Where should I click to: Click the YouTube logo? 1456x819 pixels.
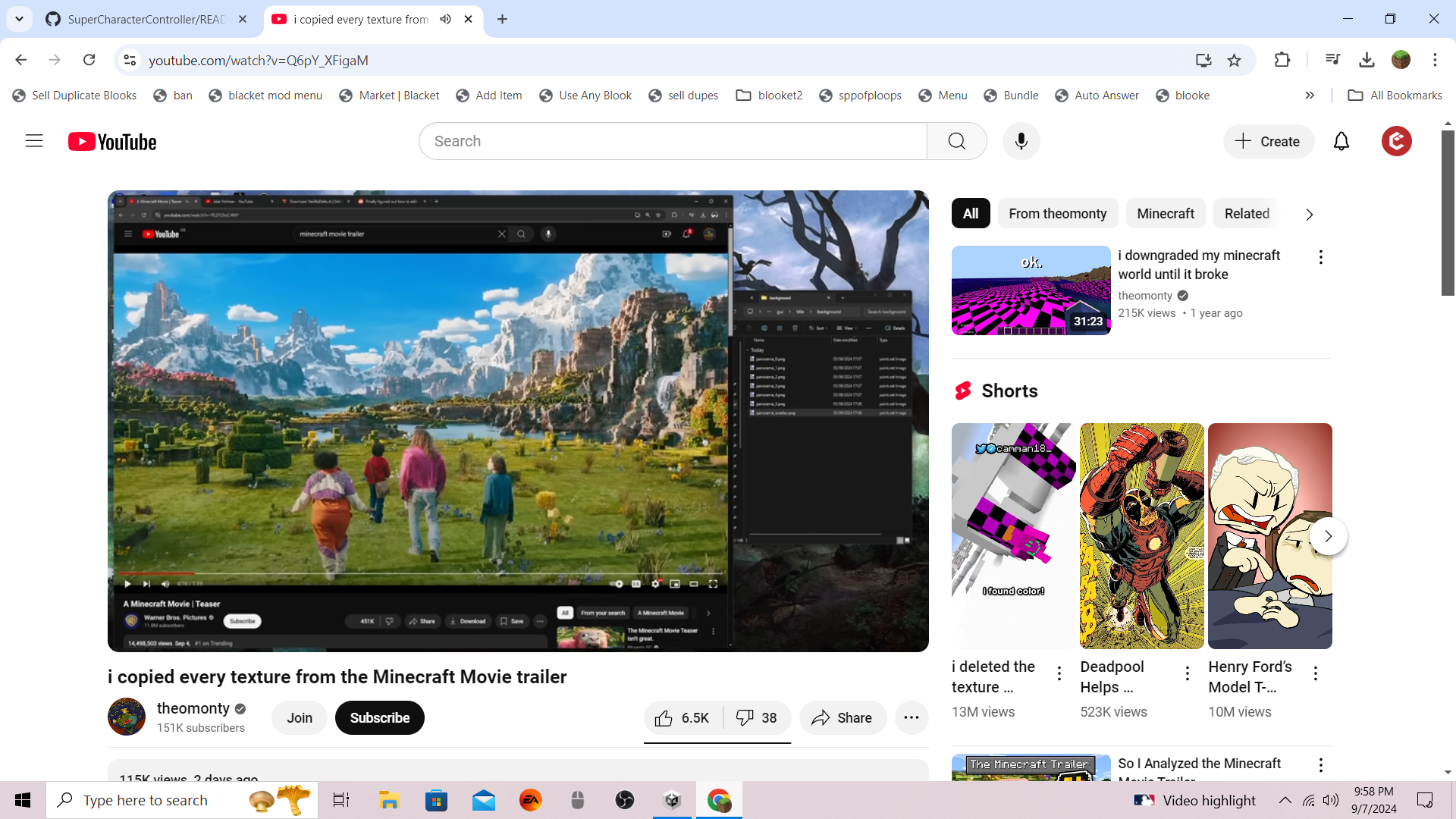click(x=112, y=142)
